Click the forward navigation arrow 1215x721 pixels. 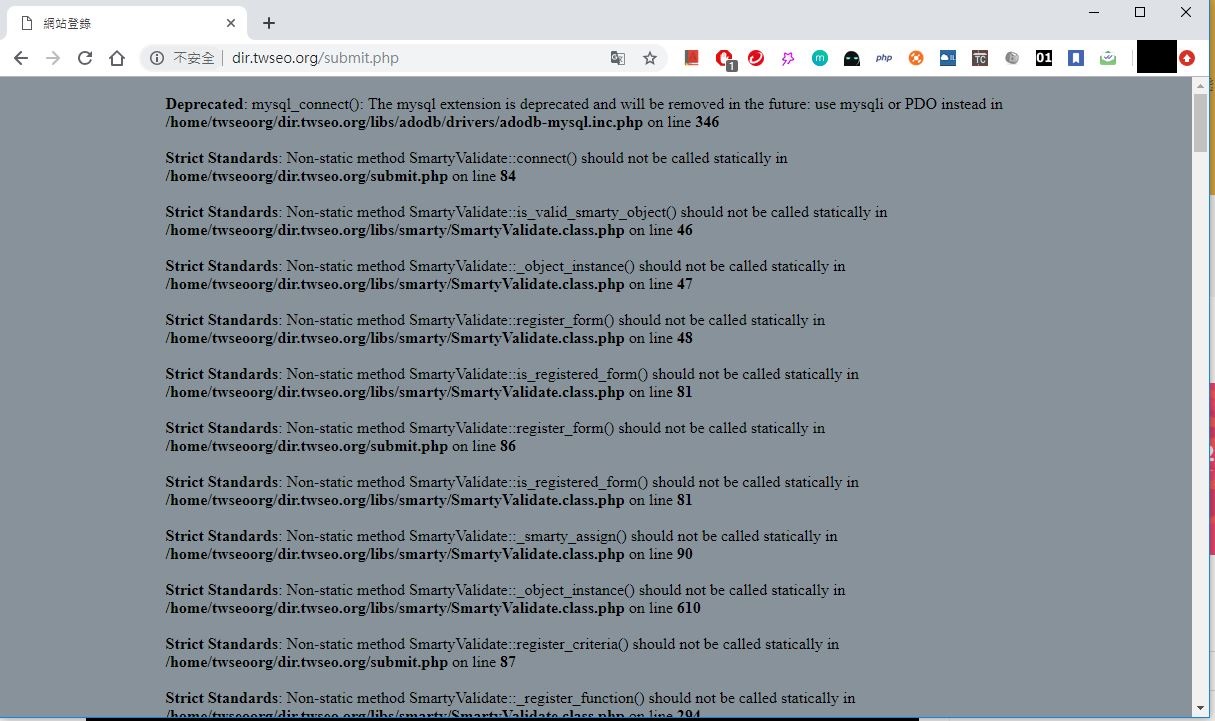pyautogui.click(x=53, y=58)
